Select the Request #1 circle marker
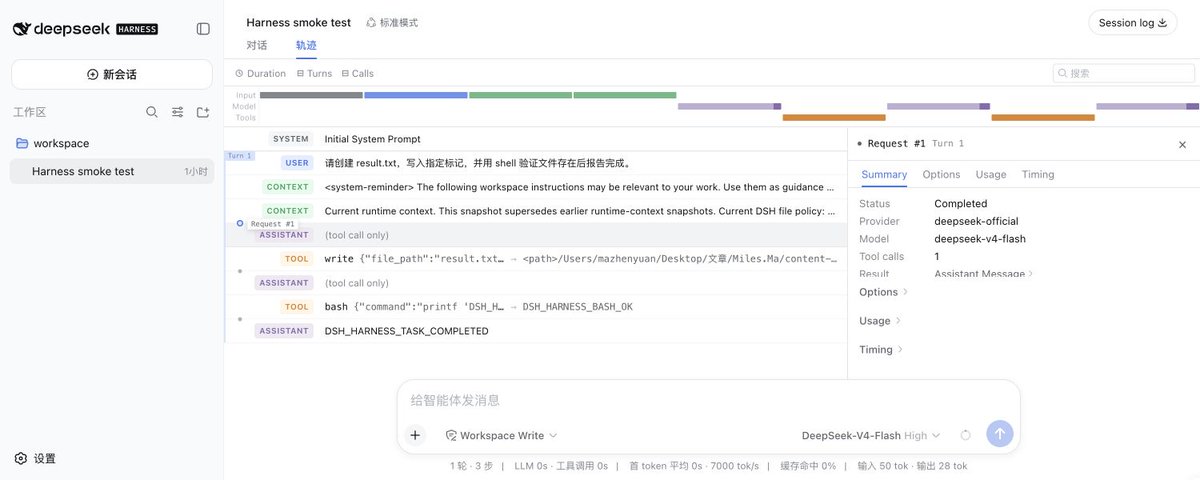Image resolution: width=1200 pixels, height=480 pixels. tap(240, 223)
